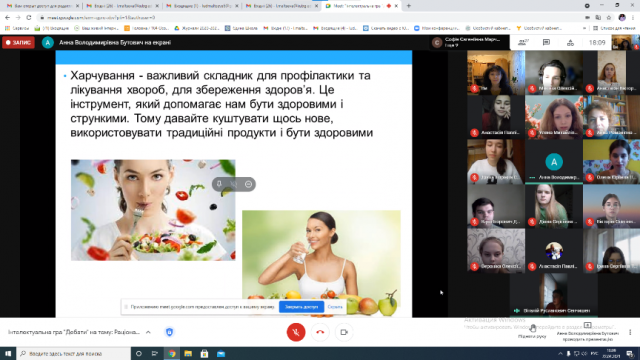This screenshot has width=640, height=360.
Task: Click the blue safety shield icon
Action: coord(169,332)
